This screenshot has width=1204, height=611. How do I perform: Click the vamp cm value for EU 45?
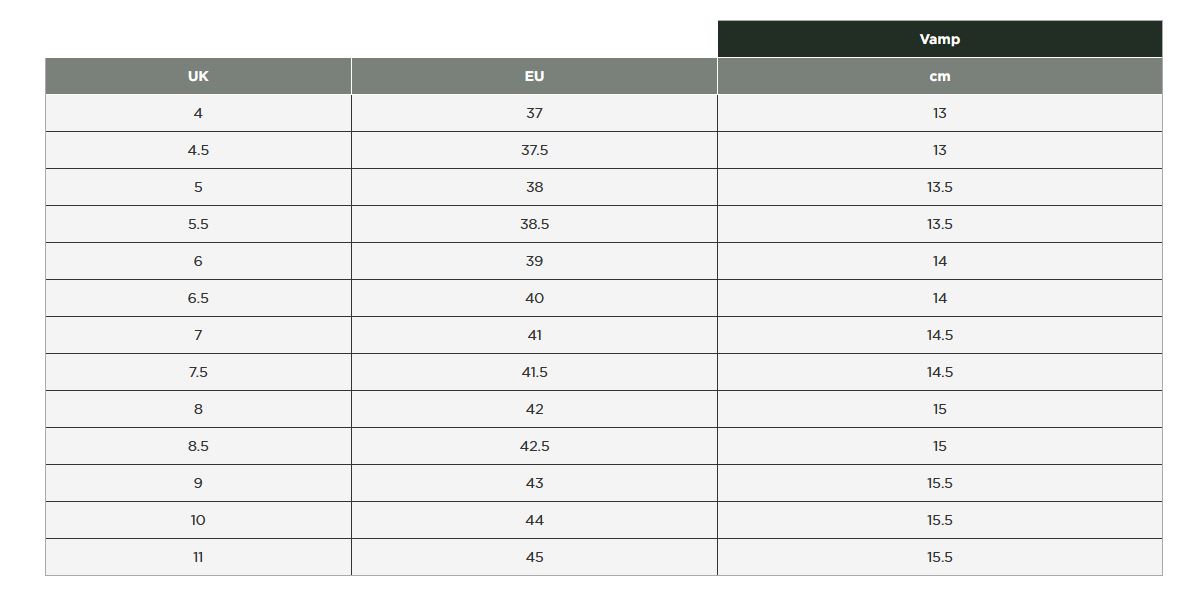coord(939,557)
